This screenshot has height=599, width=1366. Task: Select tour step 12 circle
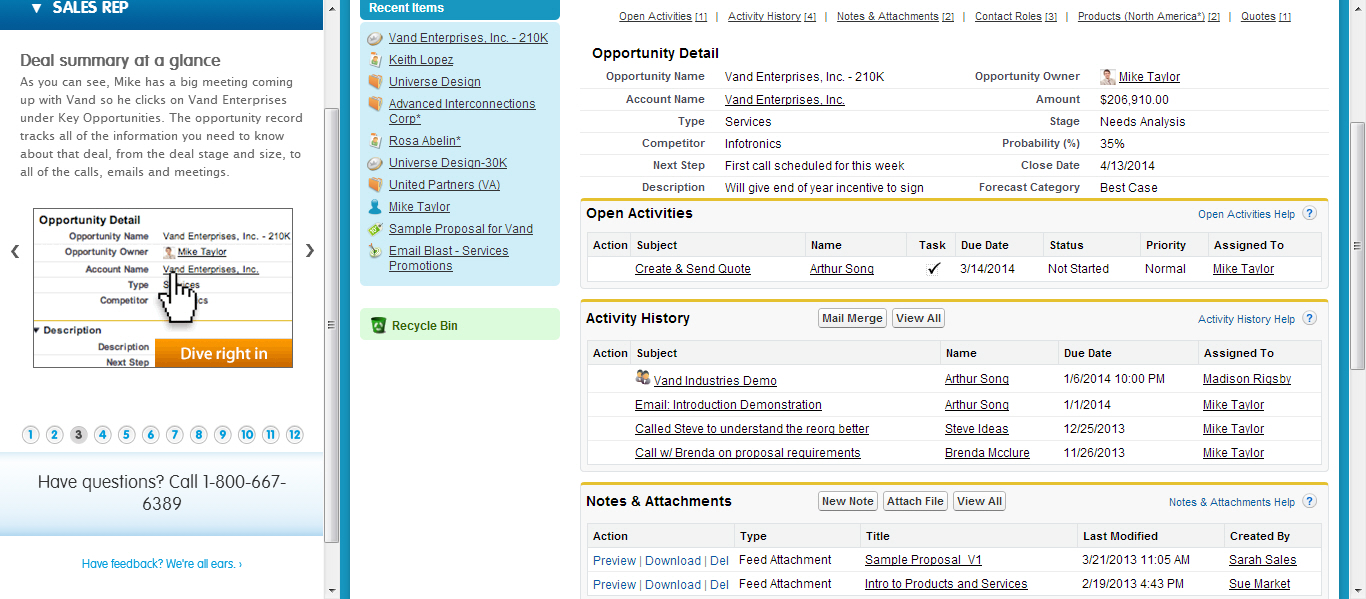tap(295, 435)
